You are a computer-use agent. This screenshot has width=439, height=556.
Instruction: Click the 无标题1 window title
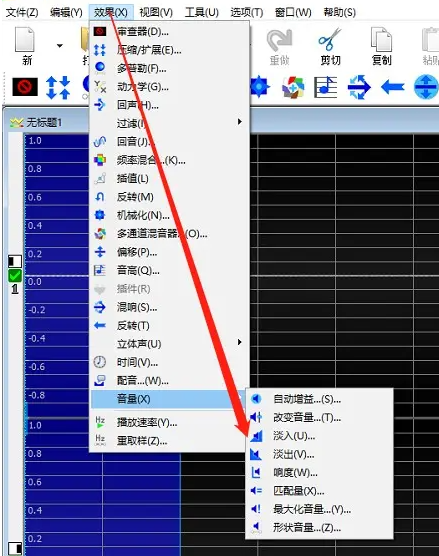[x=44, y=123]
